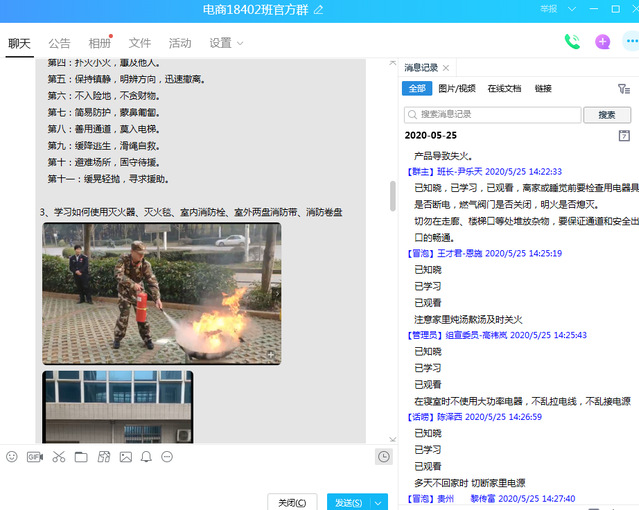Open the circled ellipsis extras icon
Viewport: 639px width, 510px height.
pyautogui.click(x=167, y=457)
